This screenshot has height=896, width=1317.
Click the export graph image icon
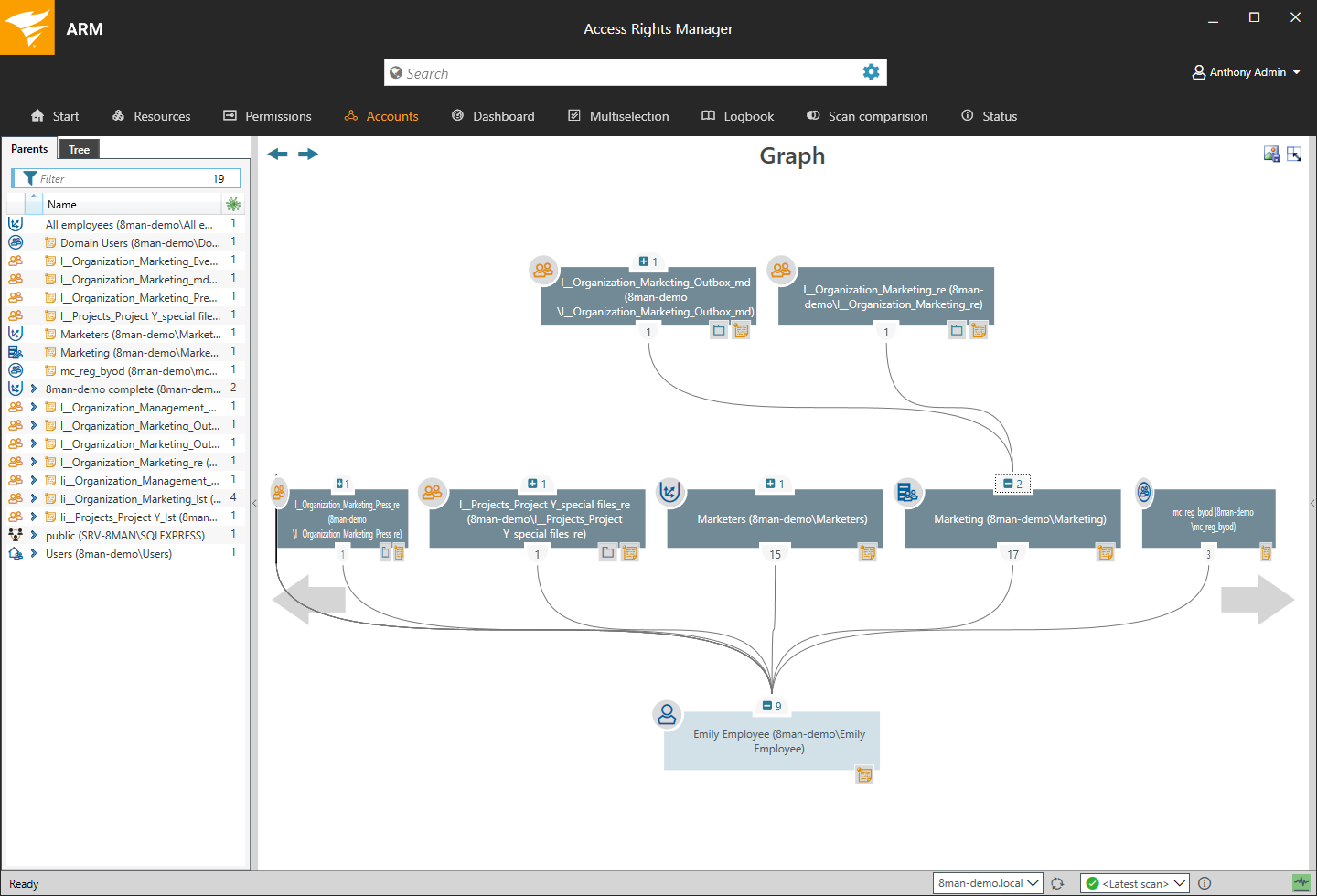coord(1271,154)
